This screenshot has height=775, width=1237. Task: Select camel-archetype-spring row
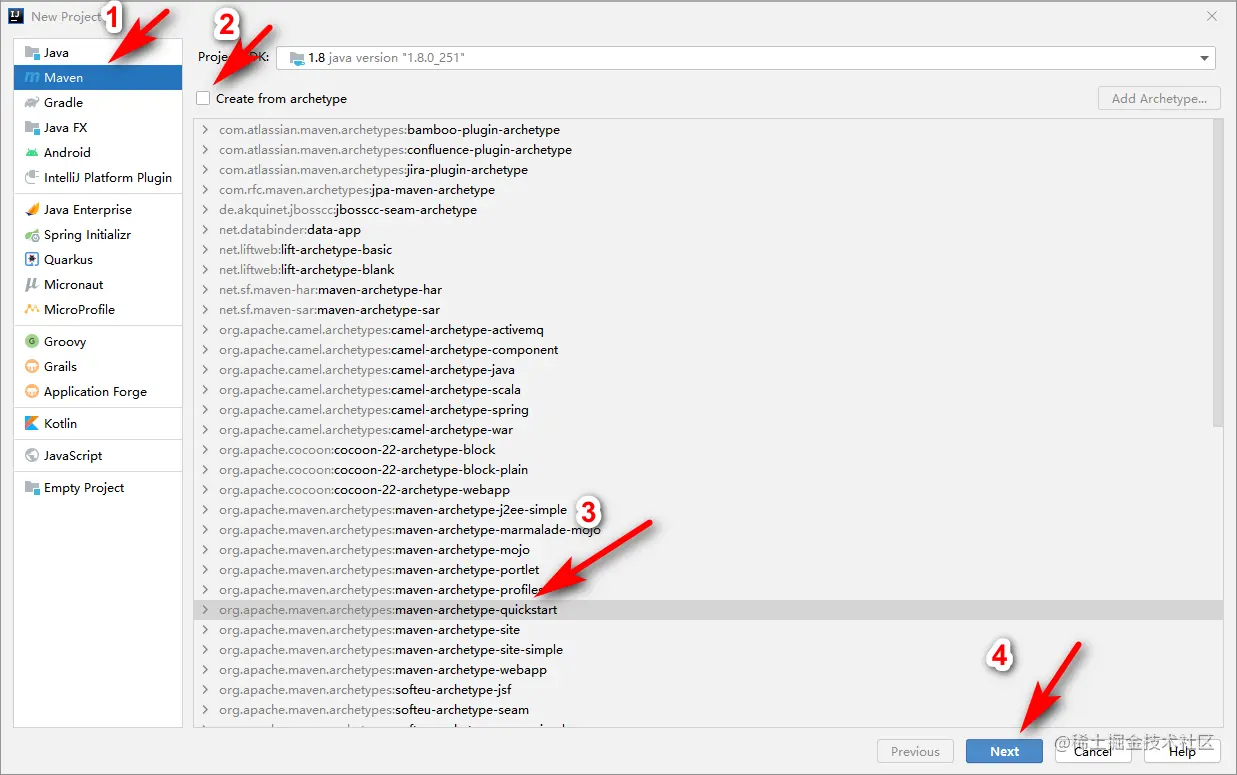[702, 410]
